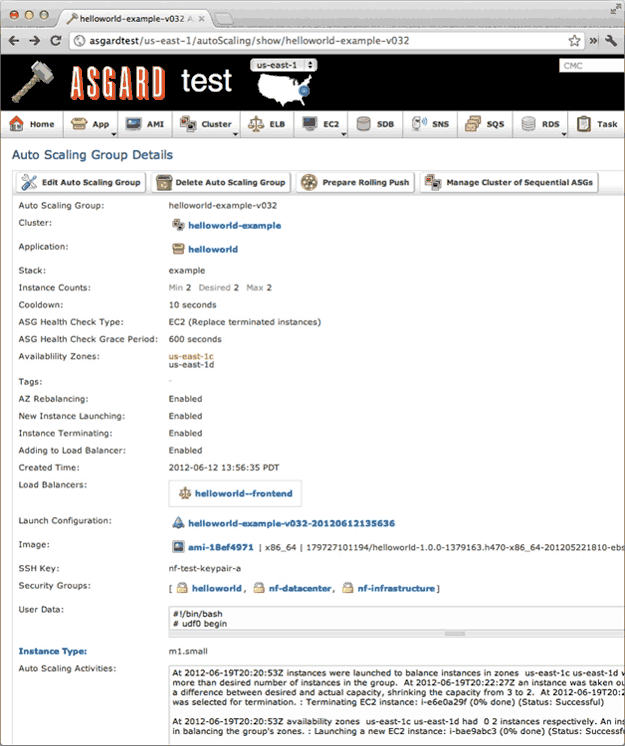Go forward with browser forward arrow

pyautogui.click(x=35, y=40)
